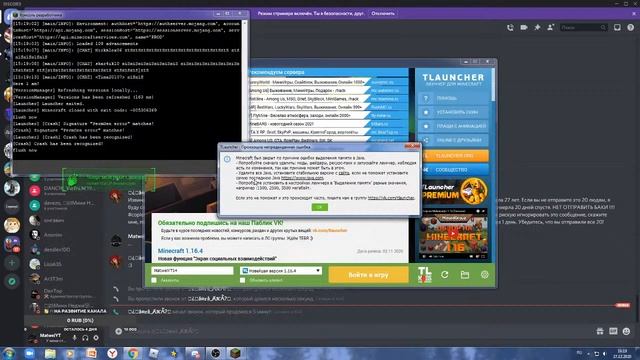Open Google Chrome from the taskbar
Image resolution: width=640 pixels, height=360 pixels.
tap(133, 353)
